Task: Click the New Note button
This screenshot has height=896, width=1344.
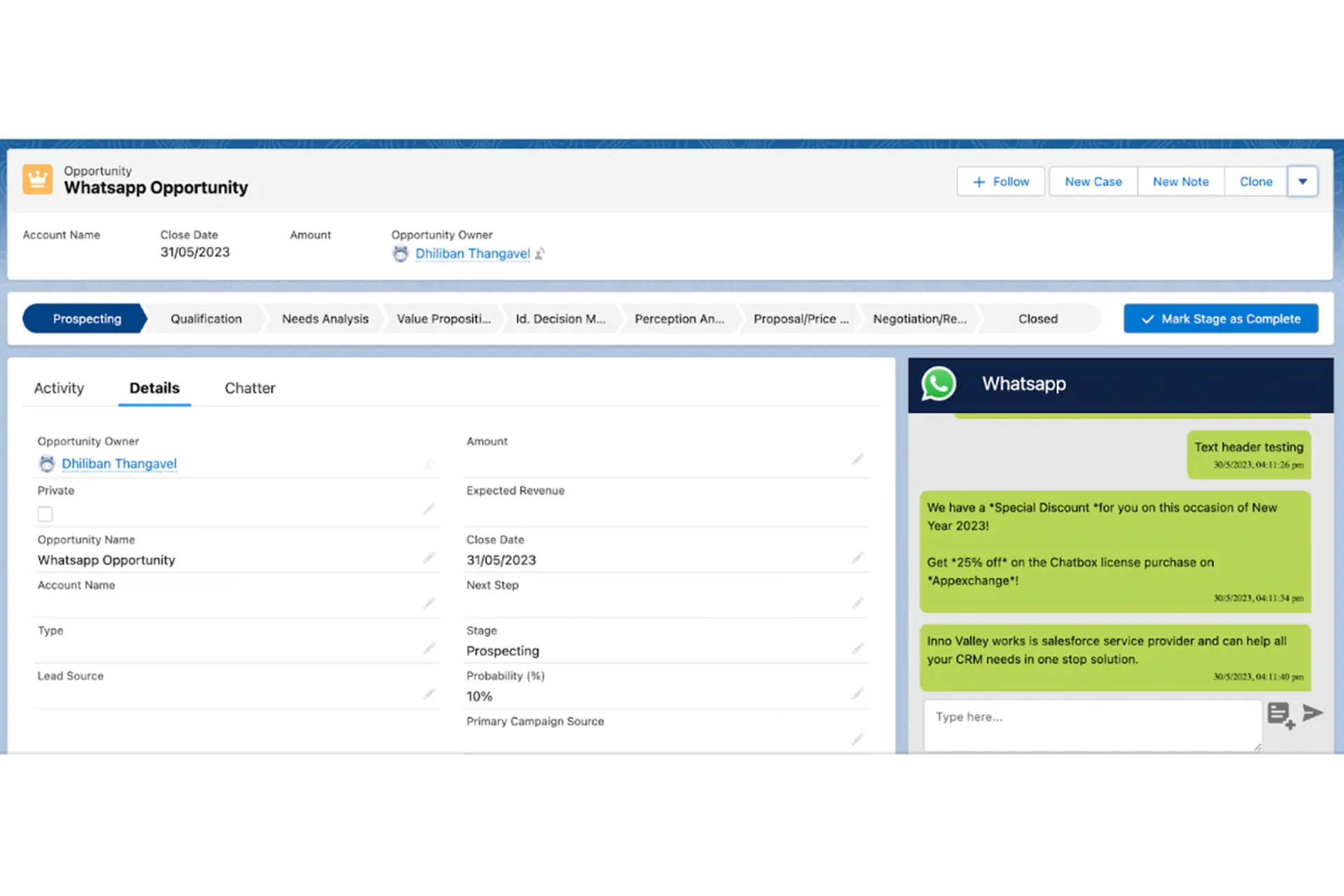Action: [x=1181, y=181]
